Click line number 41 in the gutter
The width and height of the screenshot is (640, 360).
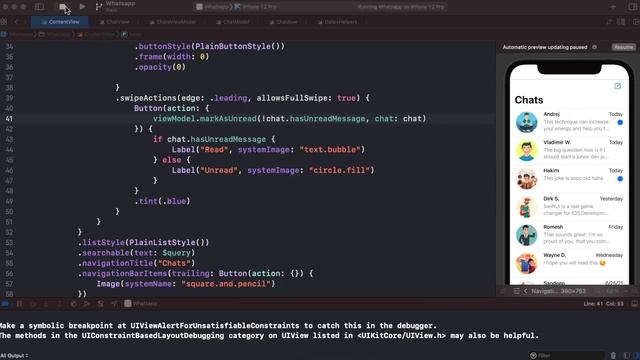click(9, 119)
